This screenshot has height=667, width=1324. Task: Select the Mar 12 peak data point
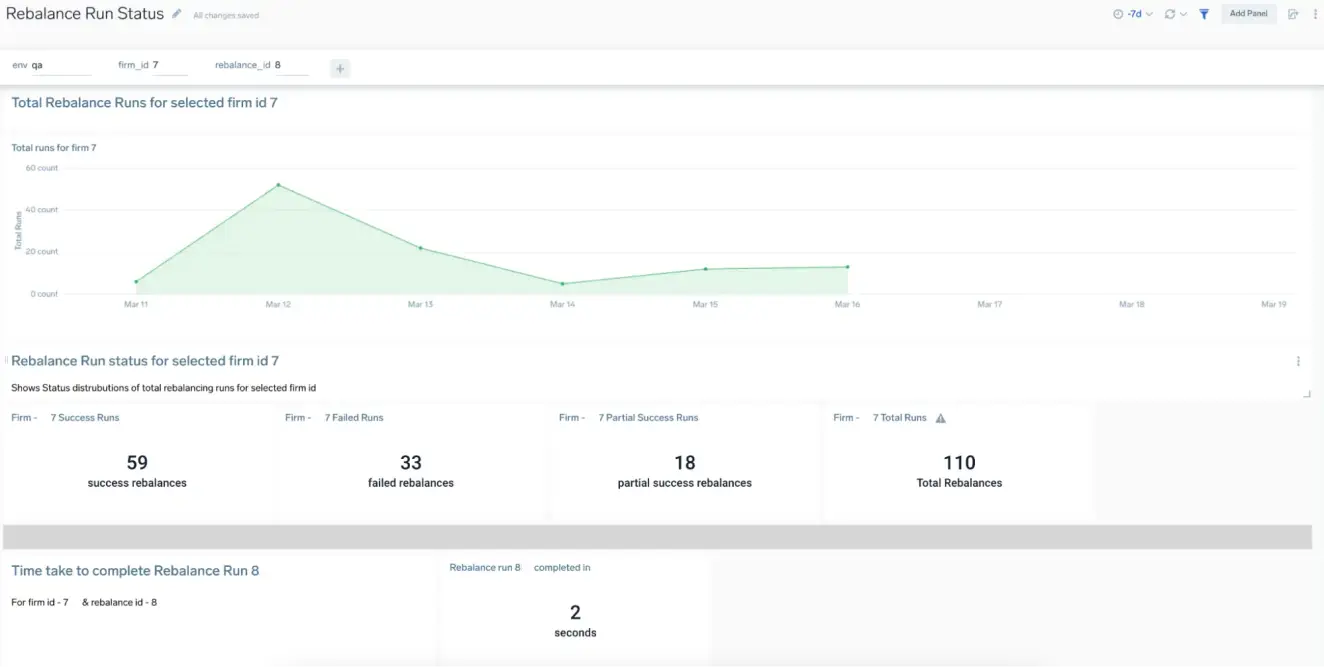click(x=278, y=185)
